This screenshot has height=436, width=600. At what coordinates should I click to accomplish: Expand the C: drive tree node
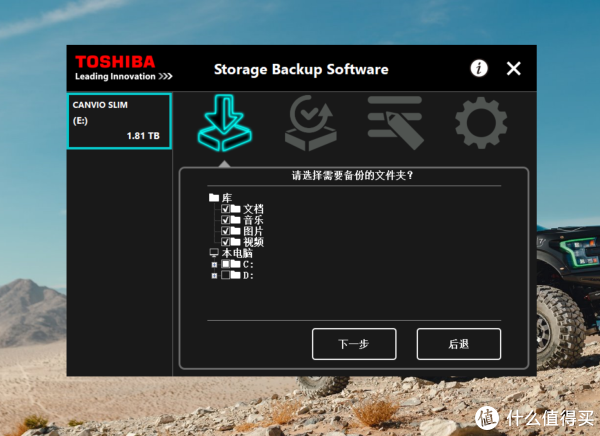pyautogui.click(x=214, y=265)
